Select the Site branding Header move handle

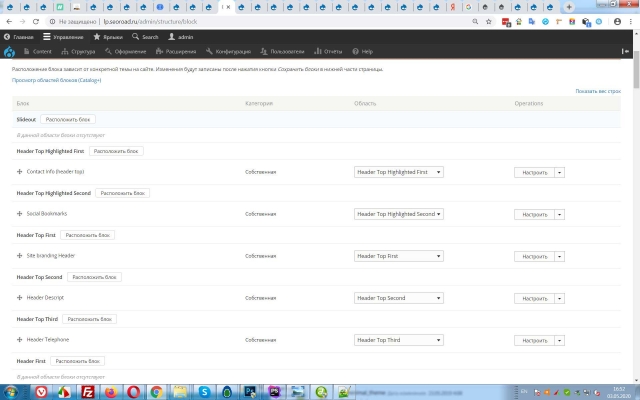20,256
